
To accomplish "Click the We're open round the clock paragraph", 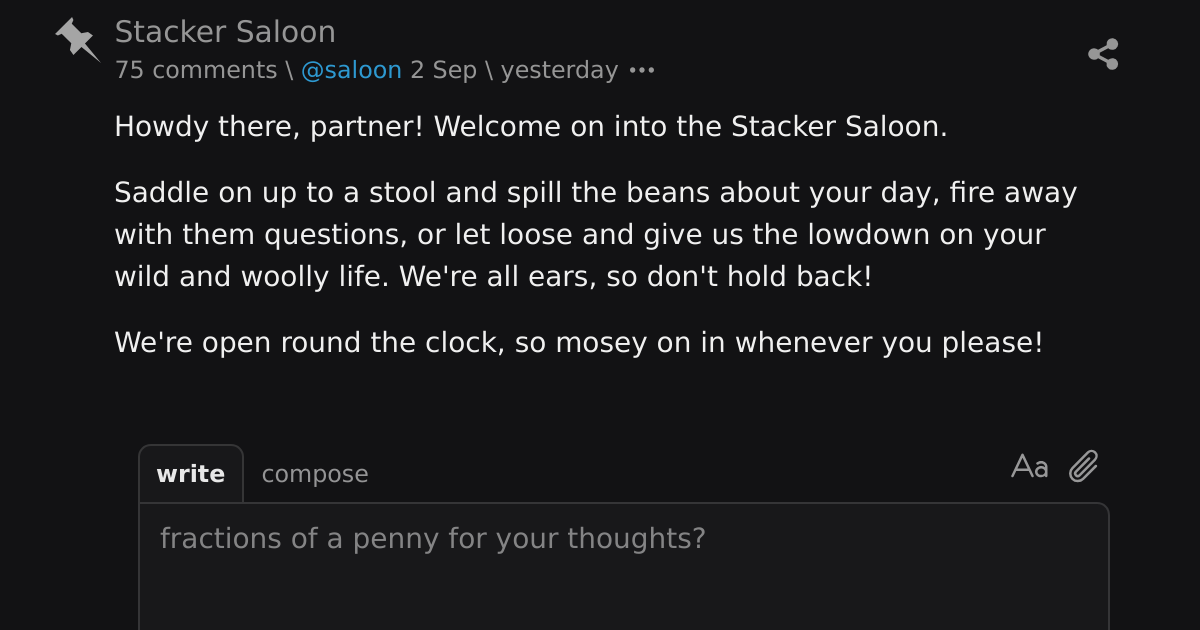I will coord(579,342).
